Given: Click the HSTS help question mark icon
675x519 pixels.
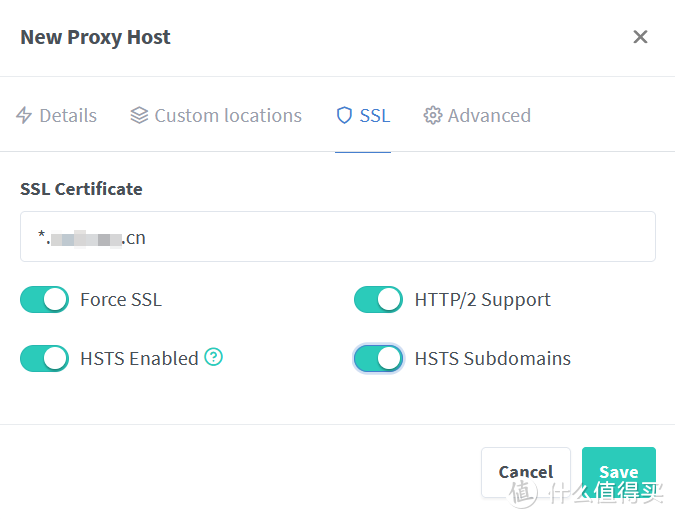Looking at the screenshot, I should (213, 357).
